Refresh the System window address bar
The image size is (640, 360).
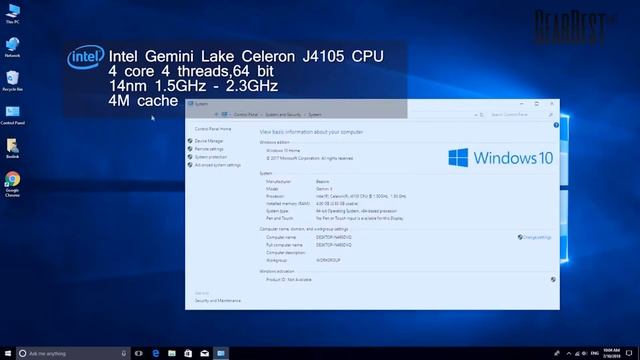pyautogui.click(x=482, y=115)
